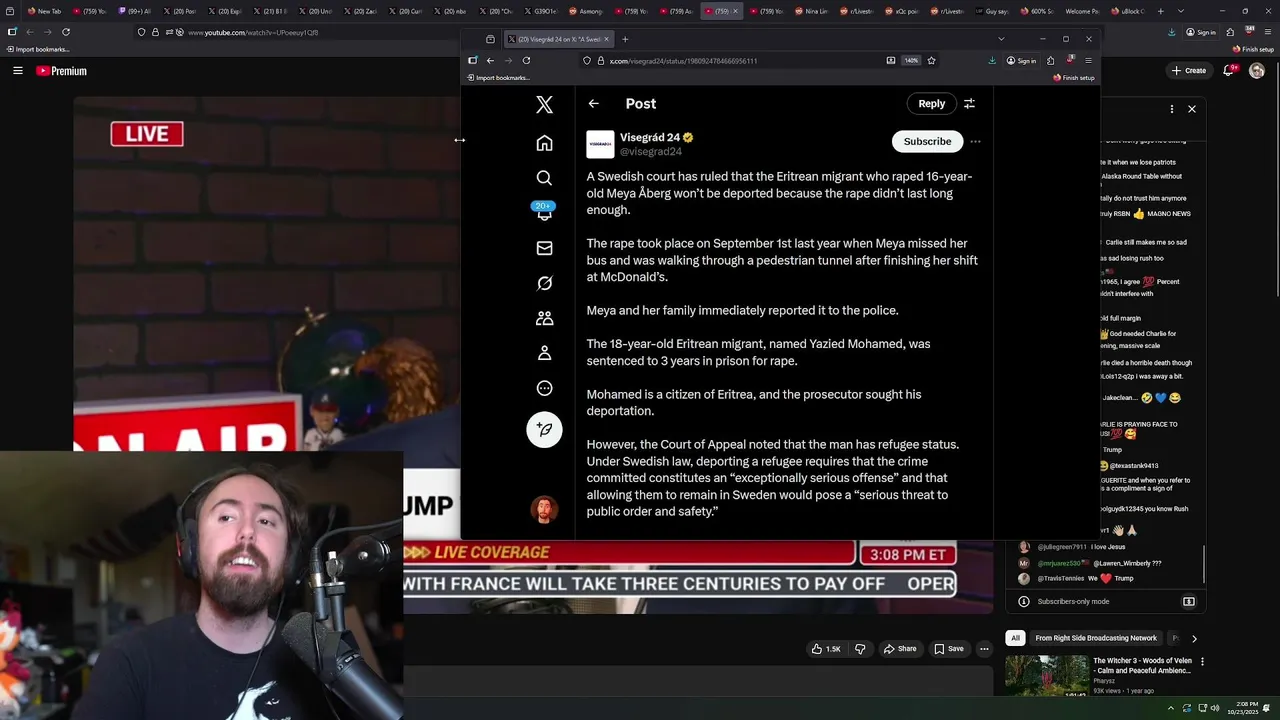This screenshot has width=1280, height=720.
Task: Click Share under the YouTube video
Action: 899,649
